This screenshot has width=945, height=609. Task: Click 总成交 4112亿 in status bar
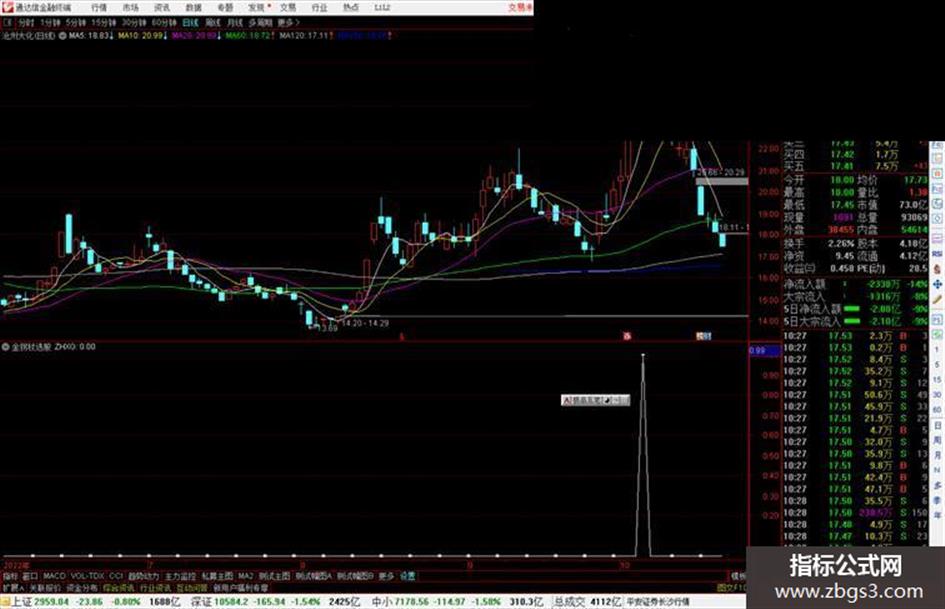click(x=587, y=602)
